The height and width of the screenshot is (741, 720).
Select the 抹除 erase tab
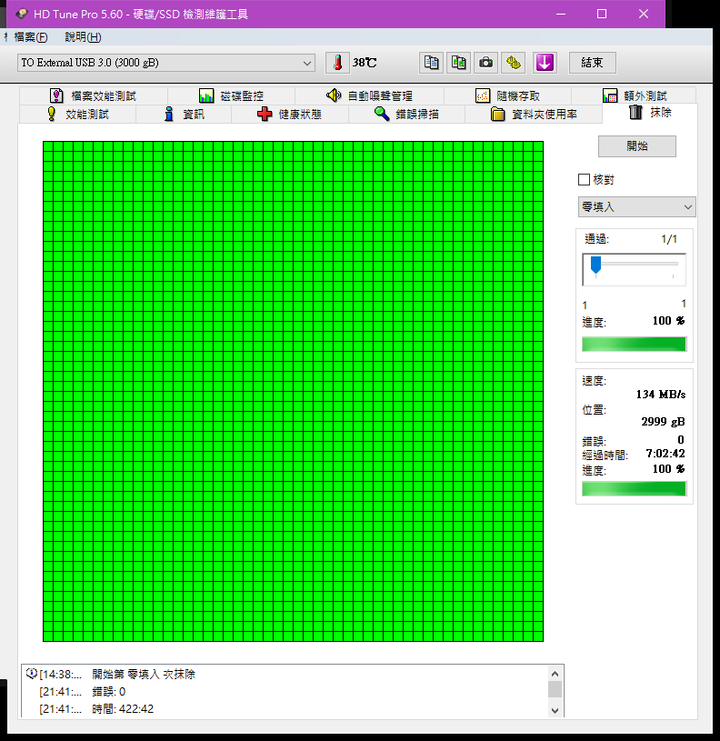coord(650,112)
